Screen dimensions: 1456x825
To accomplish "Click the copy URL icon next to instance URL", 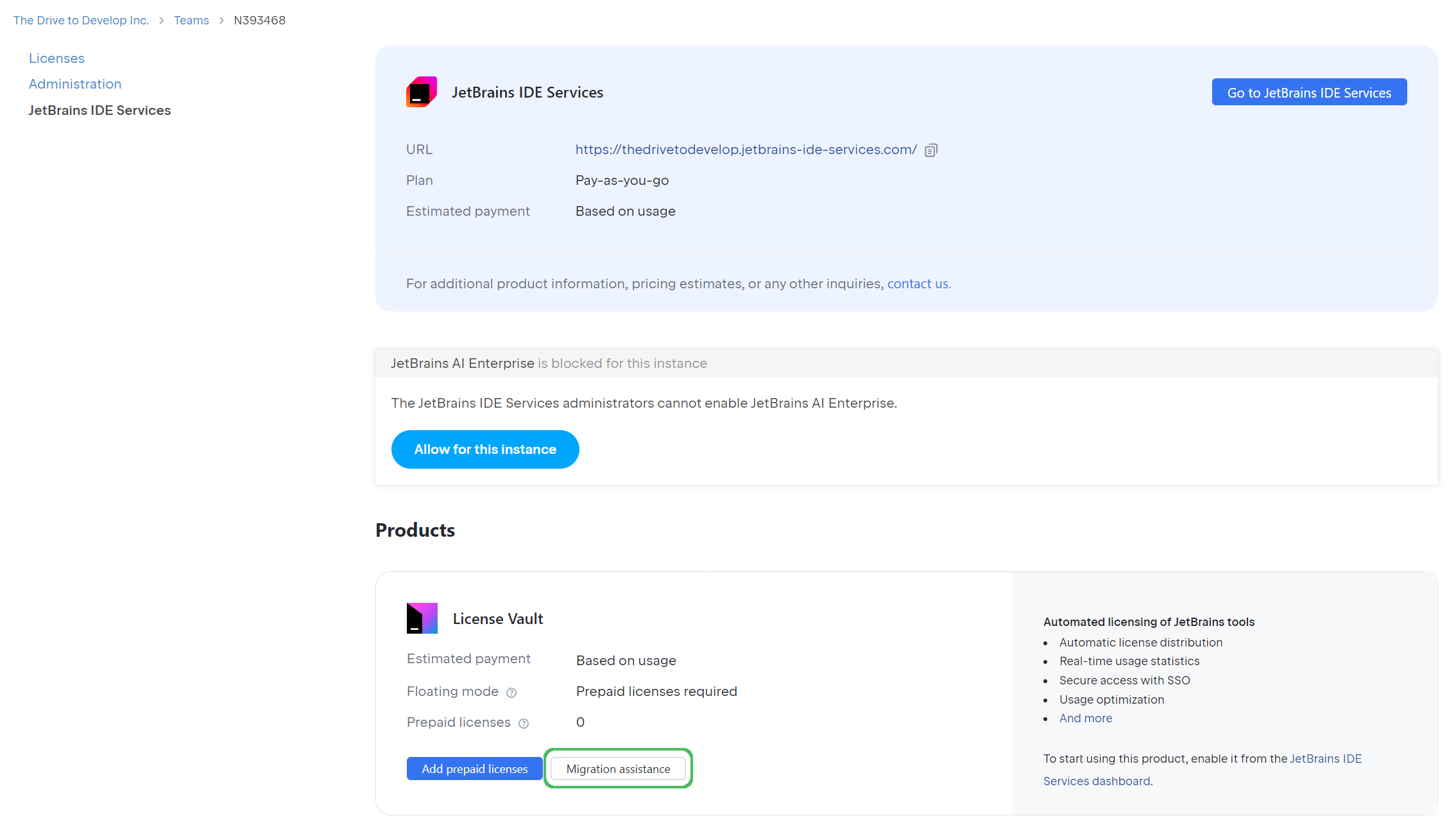I will [x=931, y=150].
